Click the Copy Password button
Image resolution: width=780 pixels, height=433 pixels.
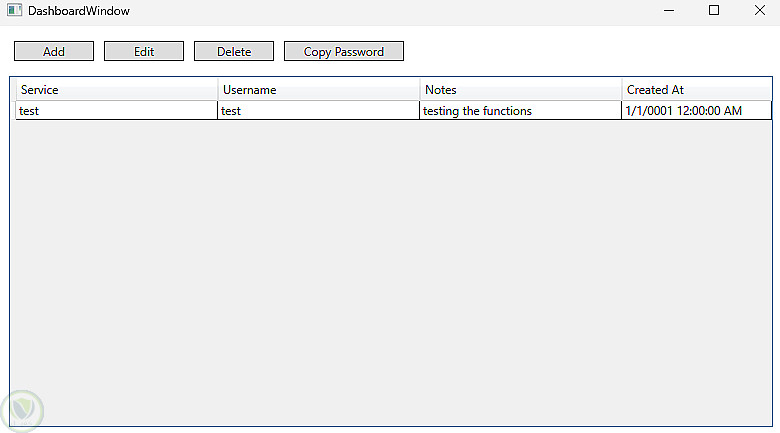tap(344, 51)
